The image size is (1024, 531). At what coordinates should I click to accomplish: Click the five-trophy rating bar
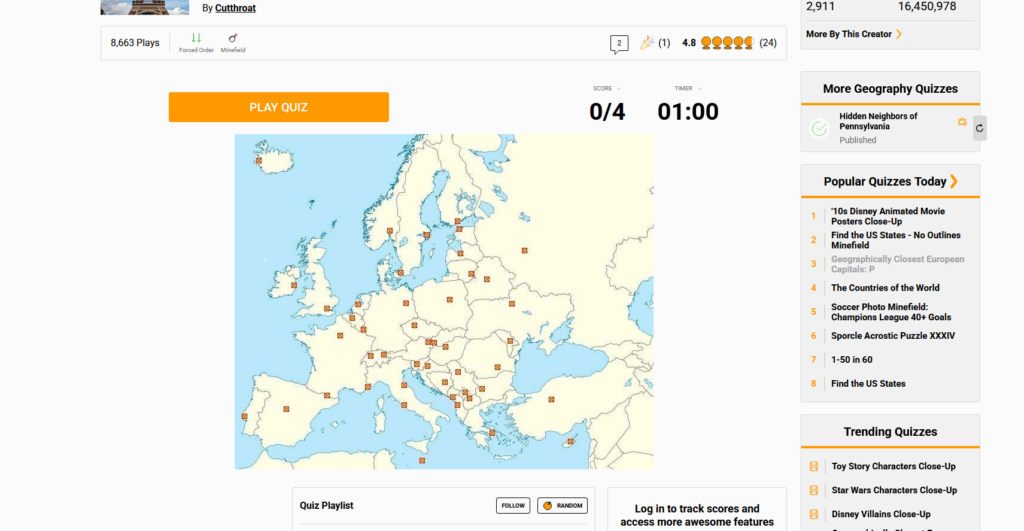(727, 43)
